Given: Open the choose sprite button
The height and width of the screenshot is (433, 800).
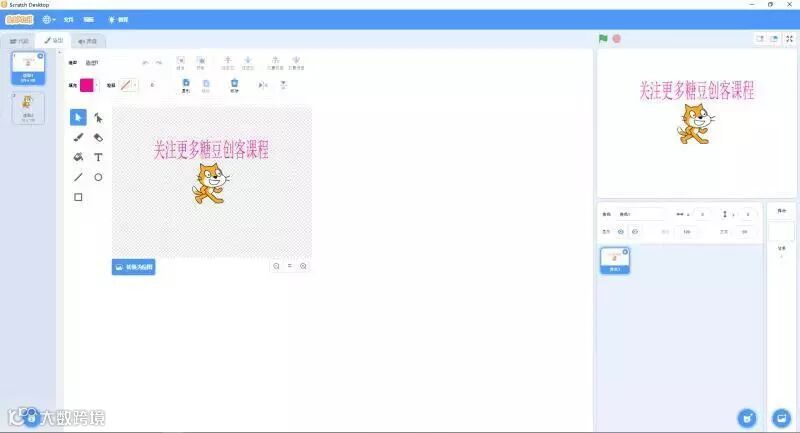Looking at the screenshot, I should tap(747, 418).
